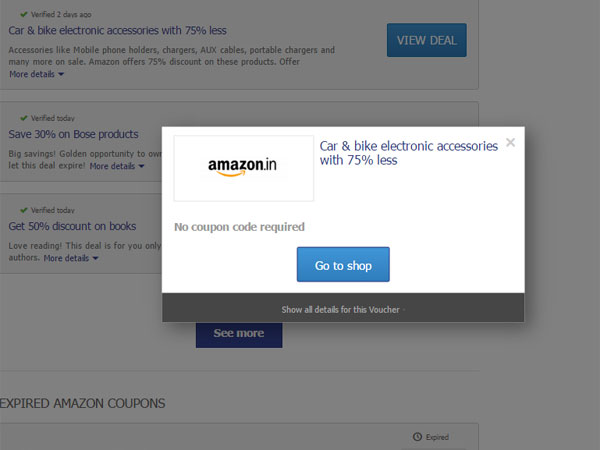Expand More details for the books discount deal
Viewport: 600px width, 450px height.
tap(69, 258)
